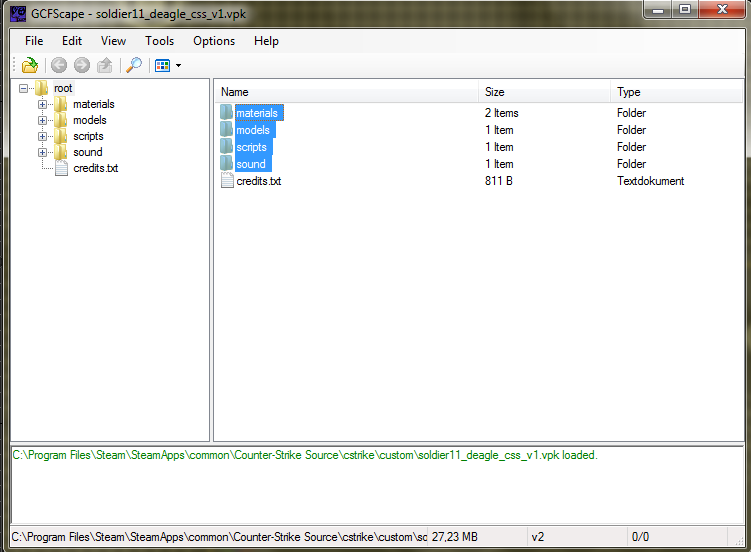This screenshot has height=552, width=751.
Task: Close the GCFScape window
Action: (722, 9)
